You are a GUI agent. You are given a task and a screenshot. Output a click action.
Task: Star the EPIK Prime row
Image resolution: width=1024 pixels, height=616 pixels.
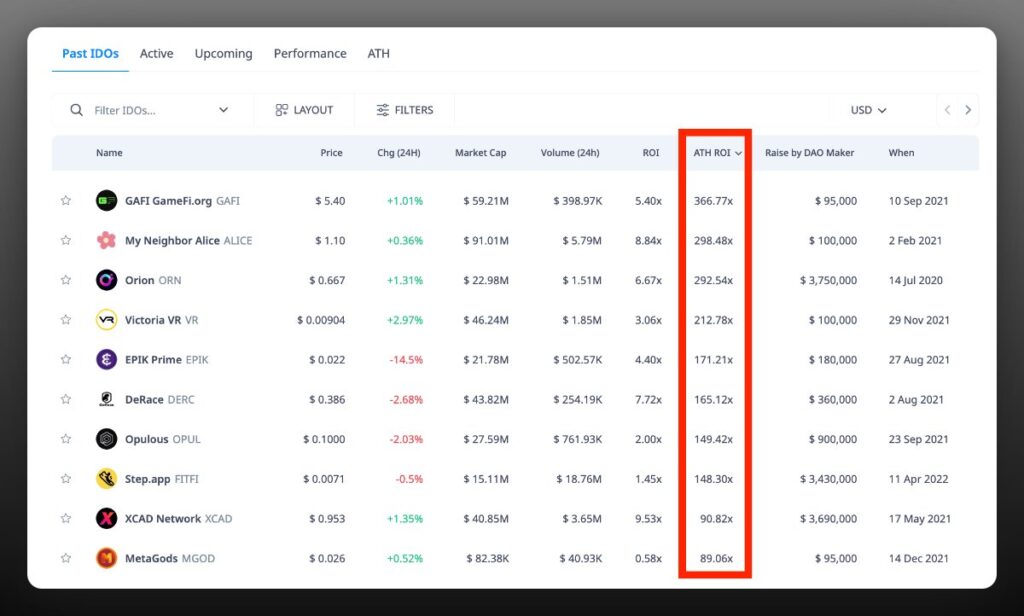[x=66, y=360]
